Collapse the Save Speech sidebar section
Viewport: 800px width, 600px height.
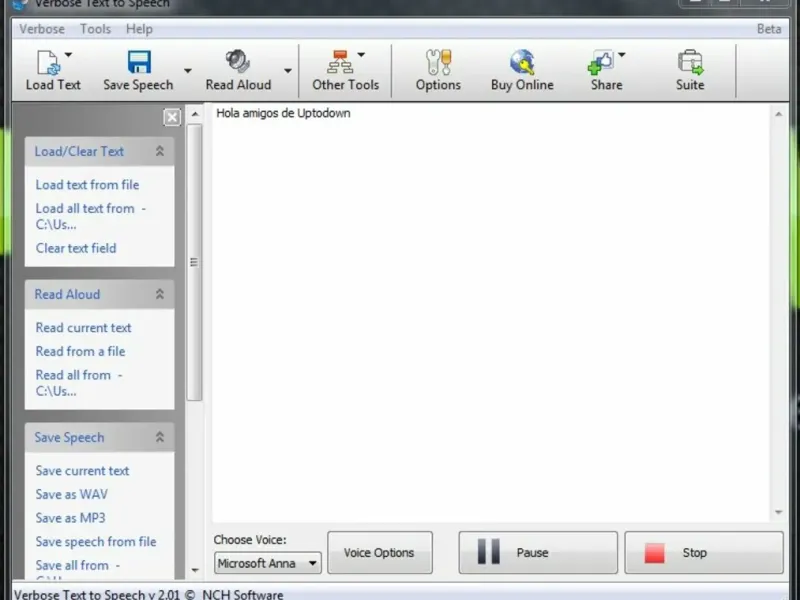[159, 438]
